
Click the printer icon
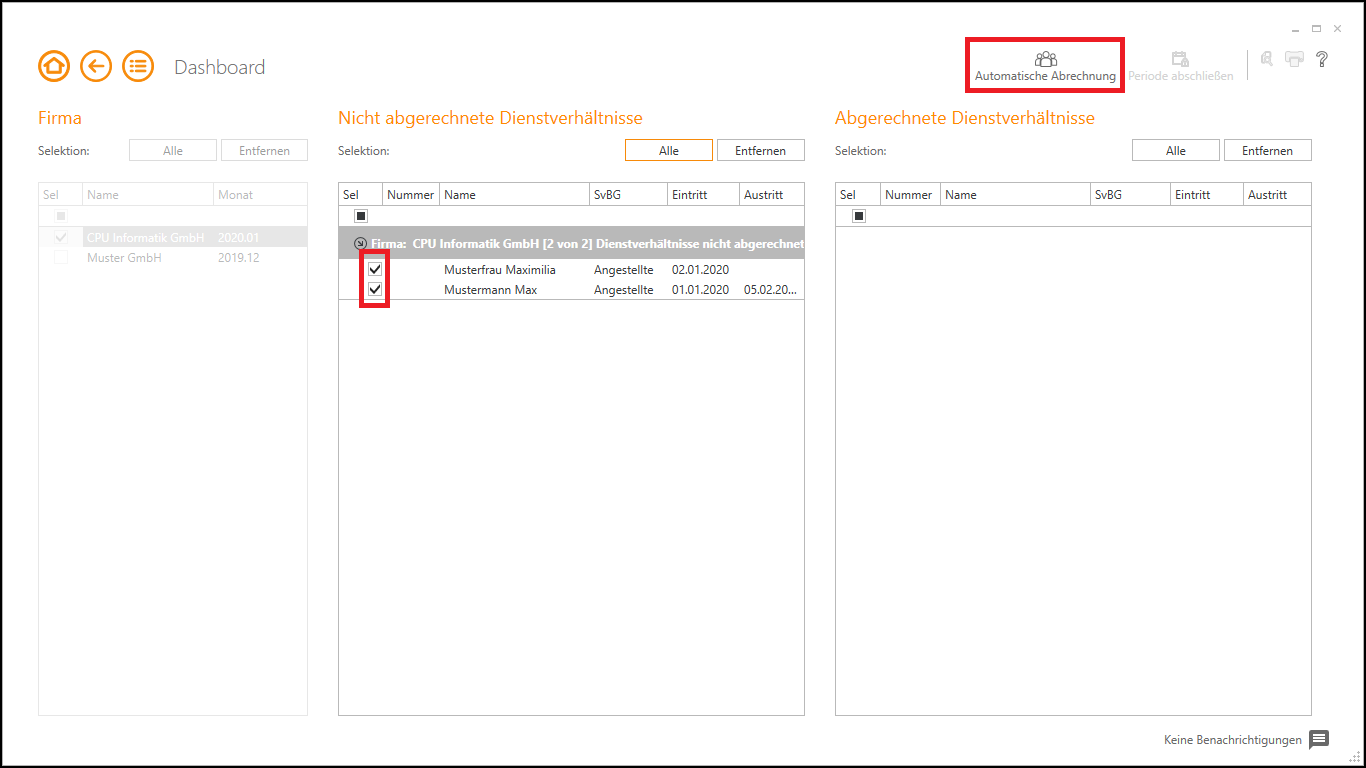coord(1294,59)
